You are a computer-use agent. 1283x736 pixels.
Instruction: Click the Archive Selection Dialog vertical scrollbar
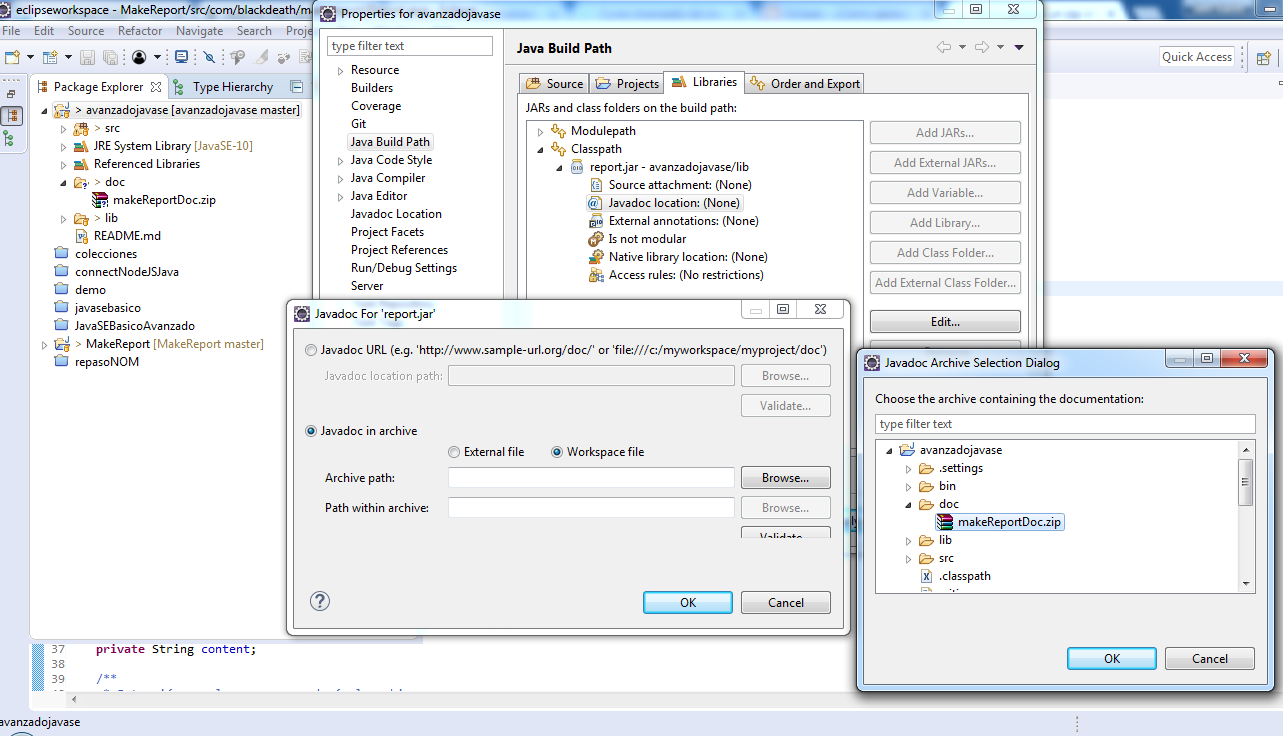tap(1246, 515)
